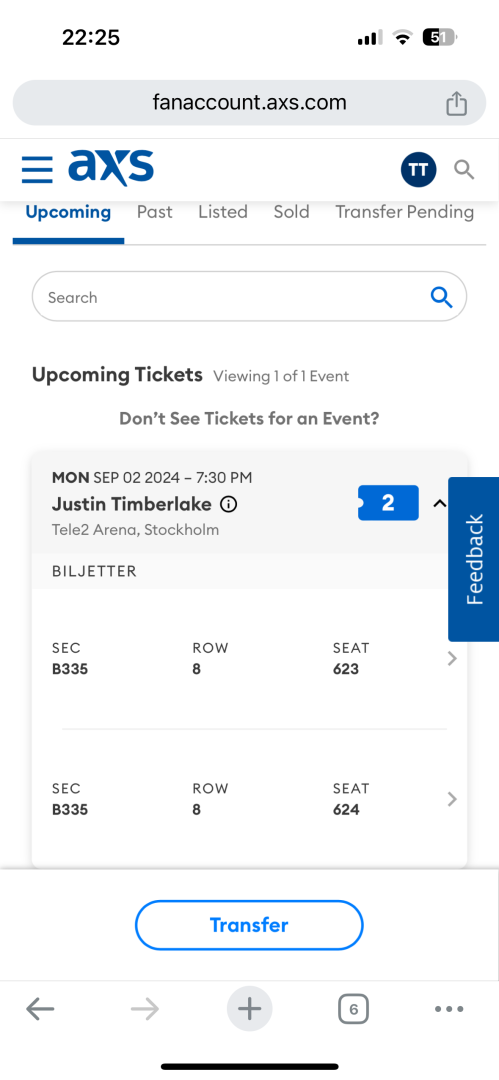499x1080 pixels.
Task: Tap the AXS logo
Action: (x=111, y=167)
